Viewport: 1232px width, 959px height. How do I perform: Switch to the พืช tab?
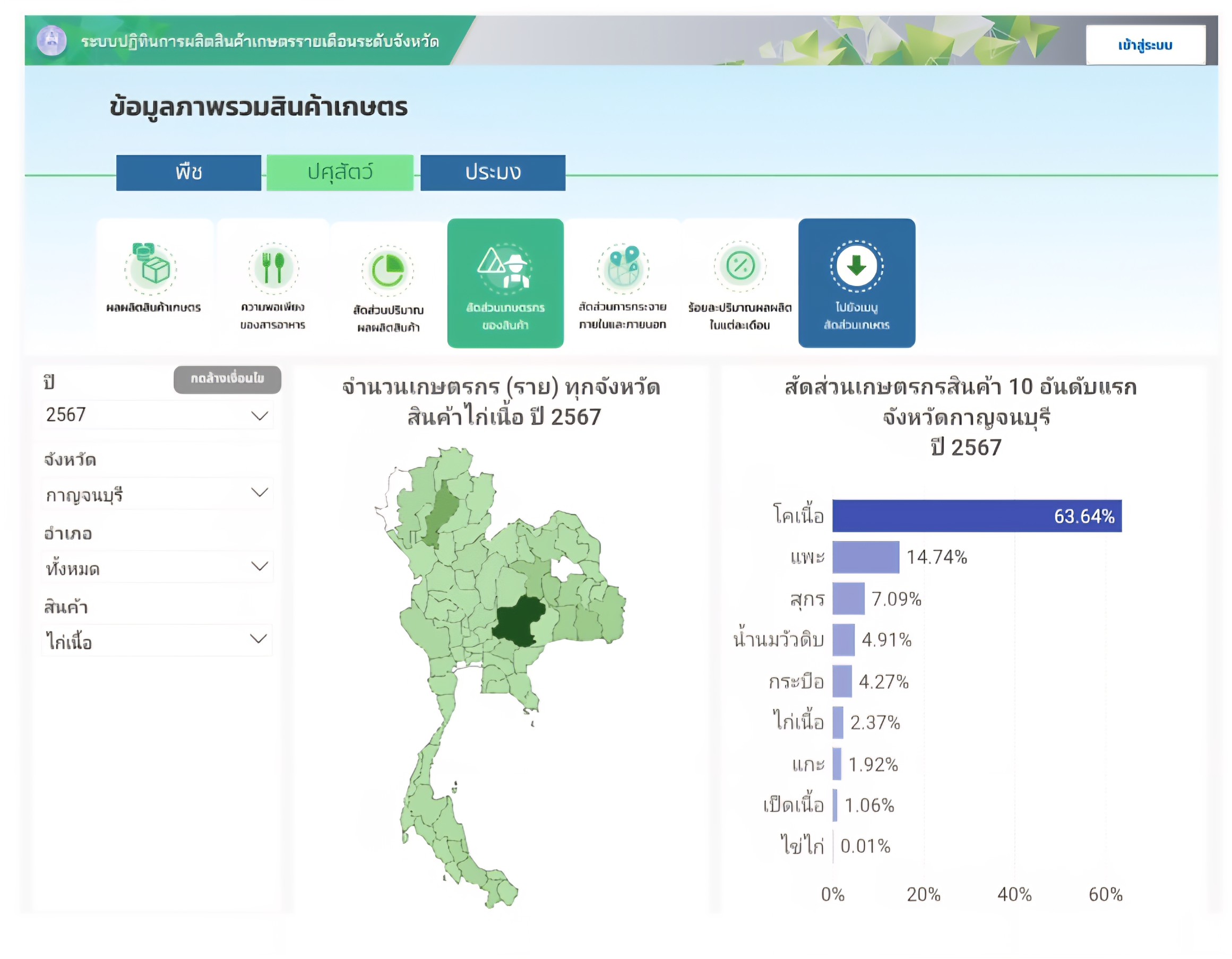189,173
